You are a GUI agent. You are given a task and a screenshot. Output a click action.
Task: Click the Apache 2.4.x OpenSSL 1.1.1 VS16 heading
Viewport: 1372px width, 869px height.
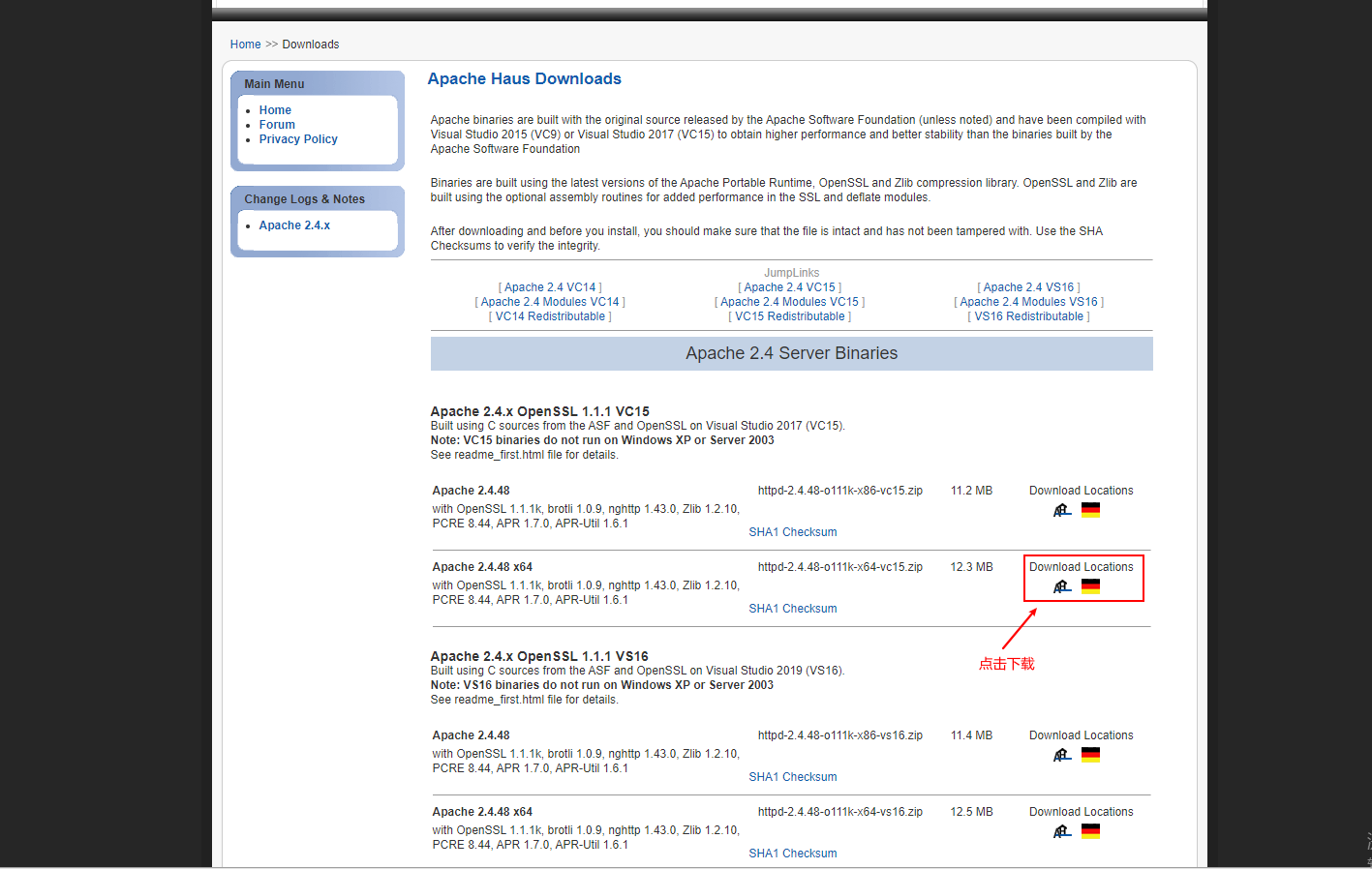point(539,656)
